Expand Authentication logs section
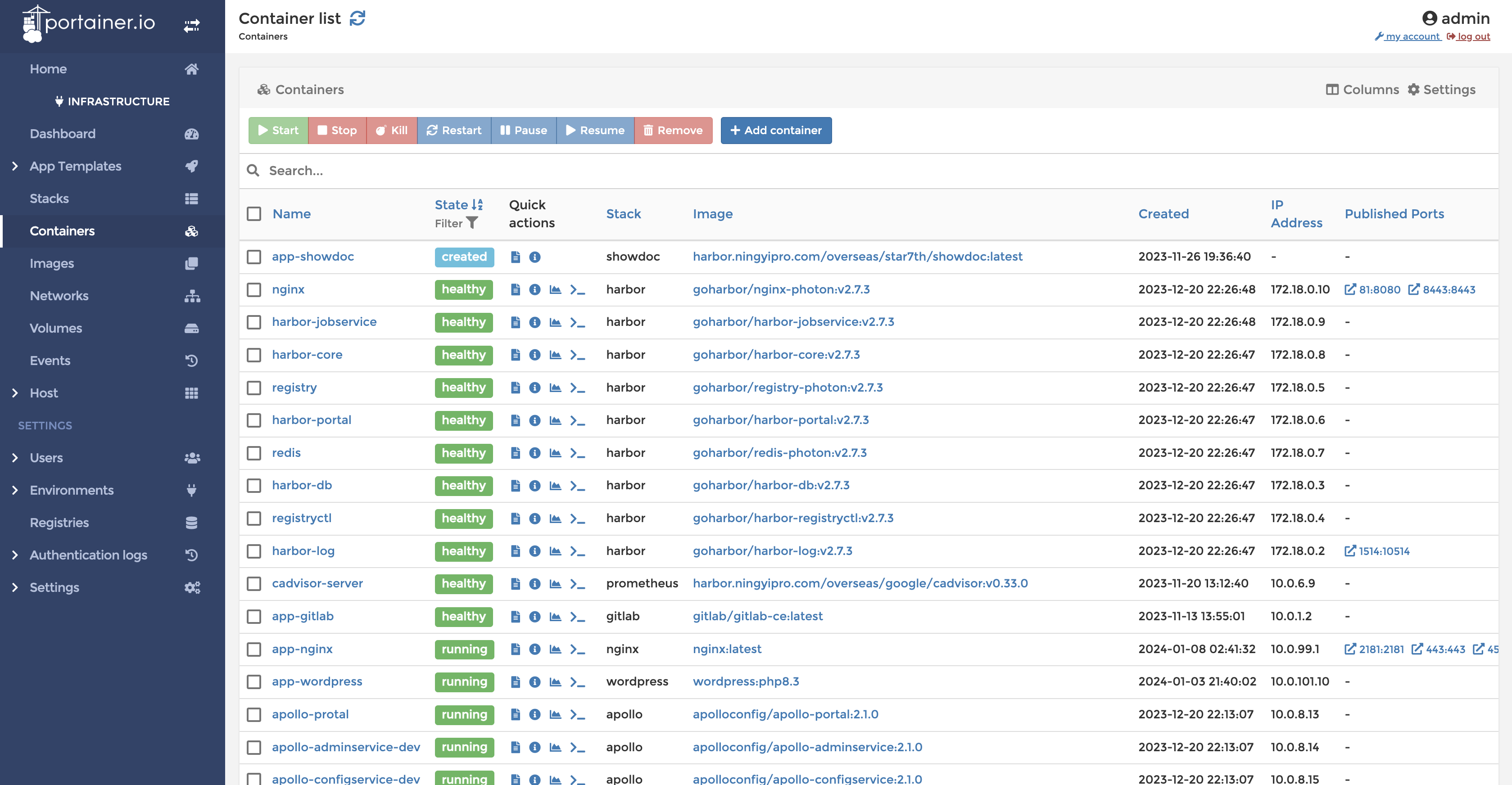 tap(15, 555)
